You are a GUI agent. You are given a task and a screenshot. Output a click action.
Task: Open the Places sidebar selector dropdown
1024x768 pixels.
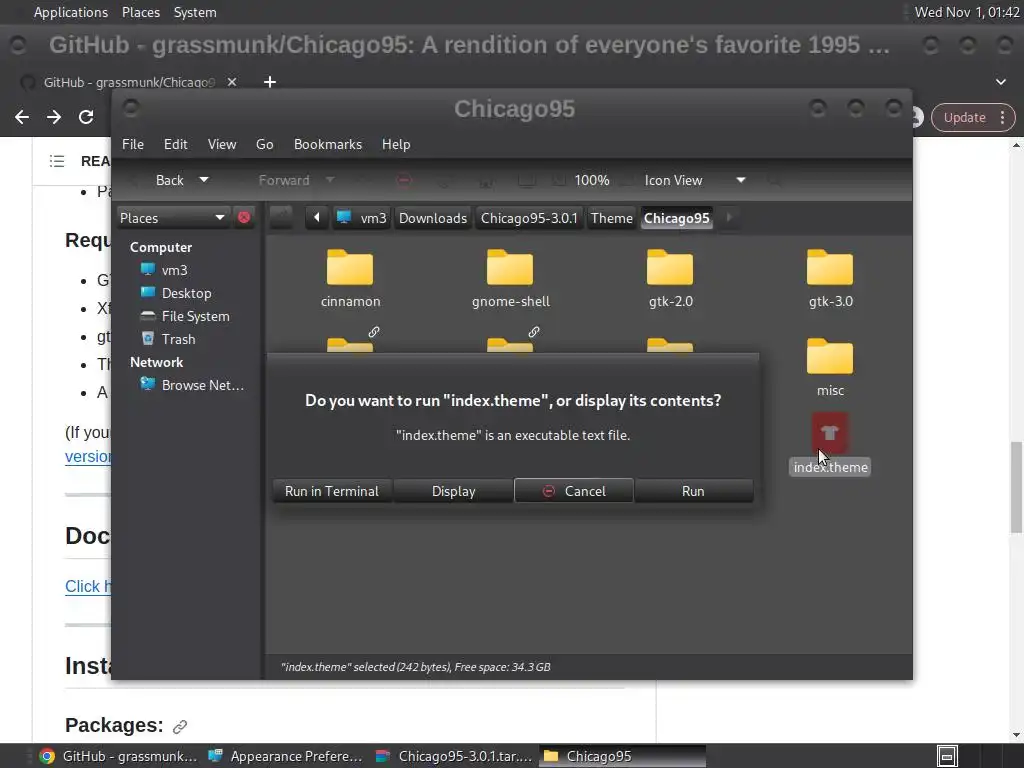point(172,217)
